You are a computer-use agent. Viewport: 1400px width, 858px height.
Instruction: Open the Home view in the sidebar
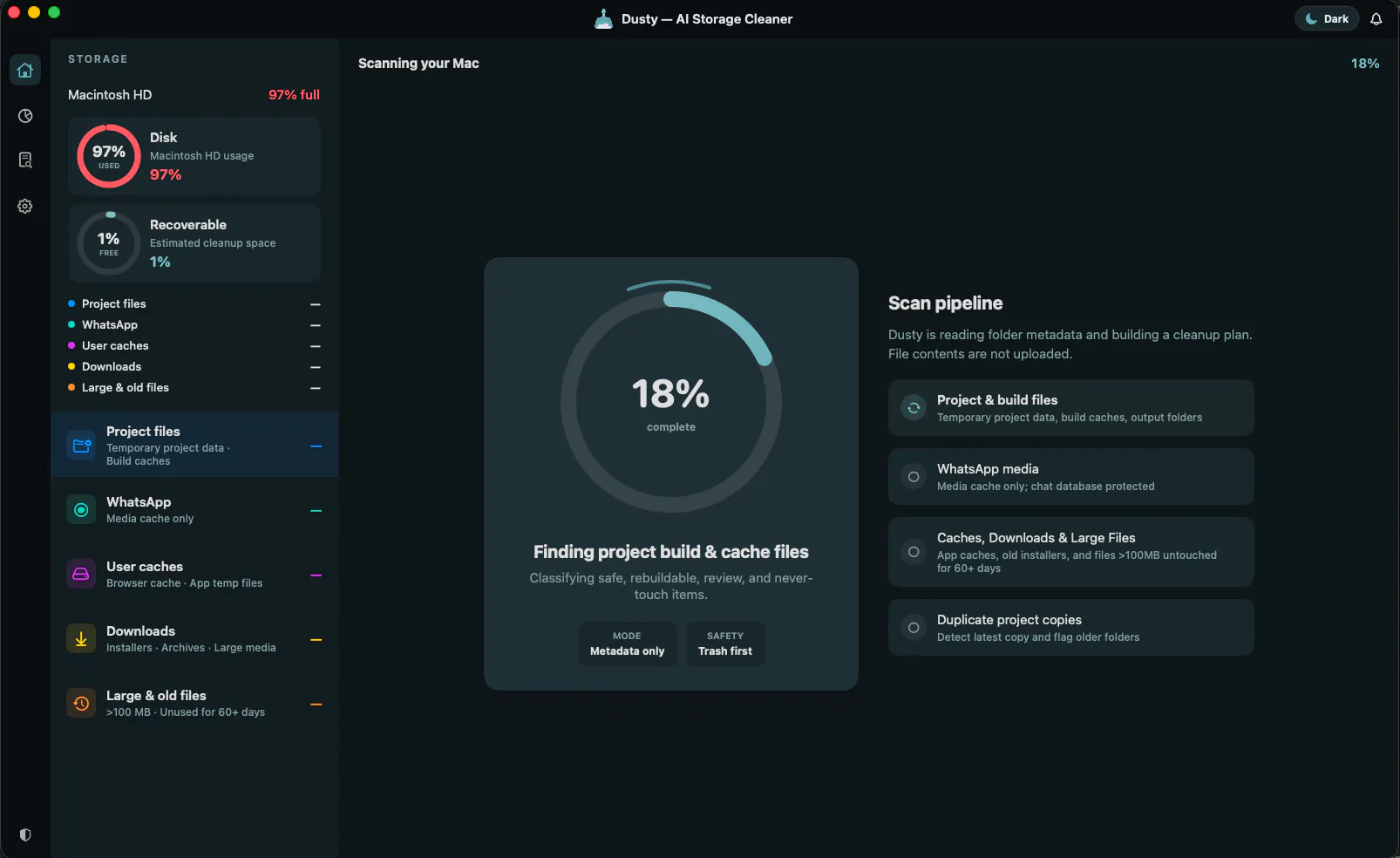(x=25, y=70)
